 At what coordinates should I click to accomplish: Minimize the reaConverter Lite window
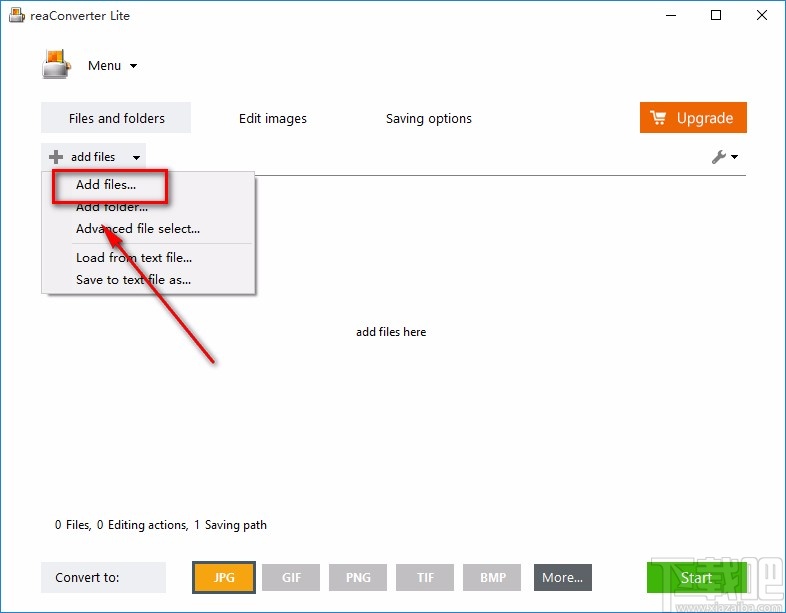click(x=671, y=16)
